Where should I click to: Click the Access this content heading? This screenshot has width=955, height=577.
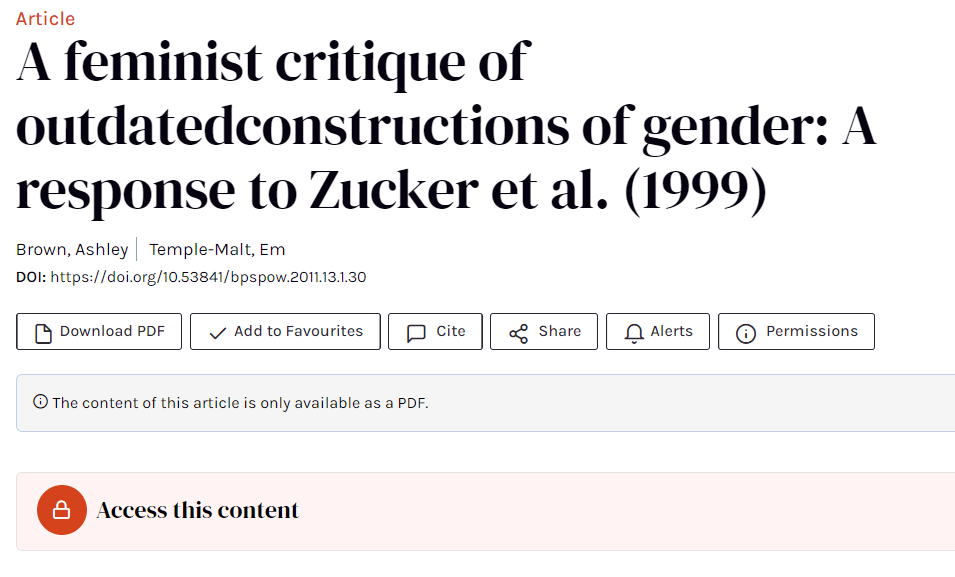198,511
